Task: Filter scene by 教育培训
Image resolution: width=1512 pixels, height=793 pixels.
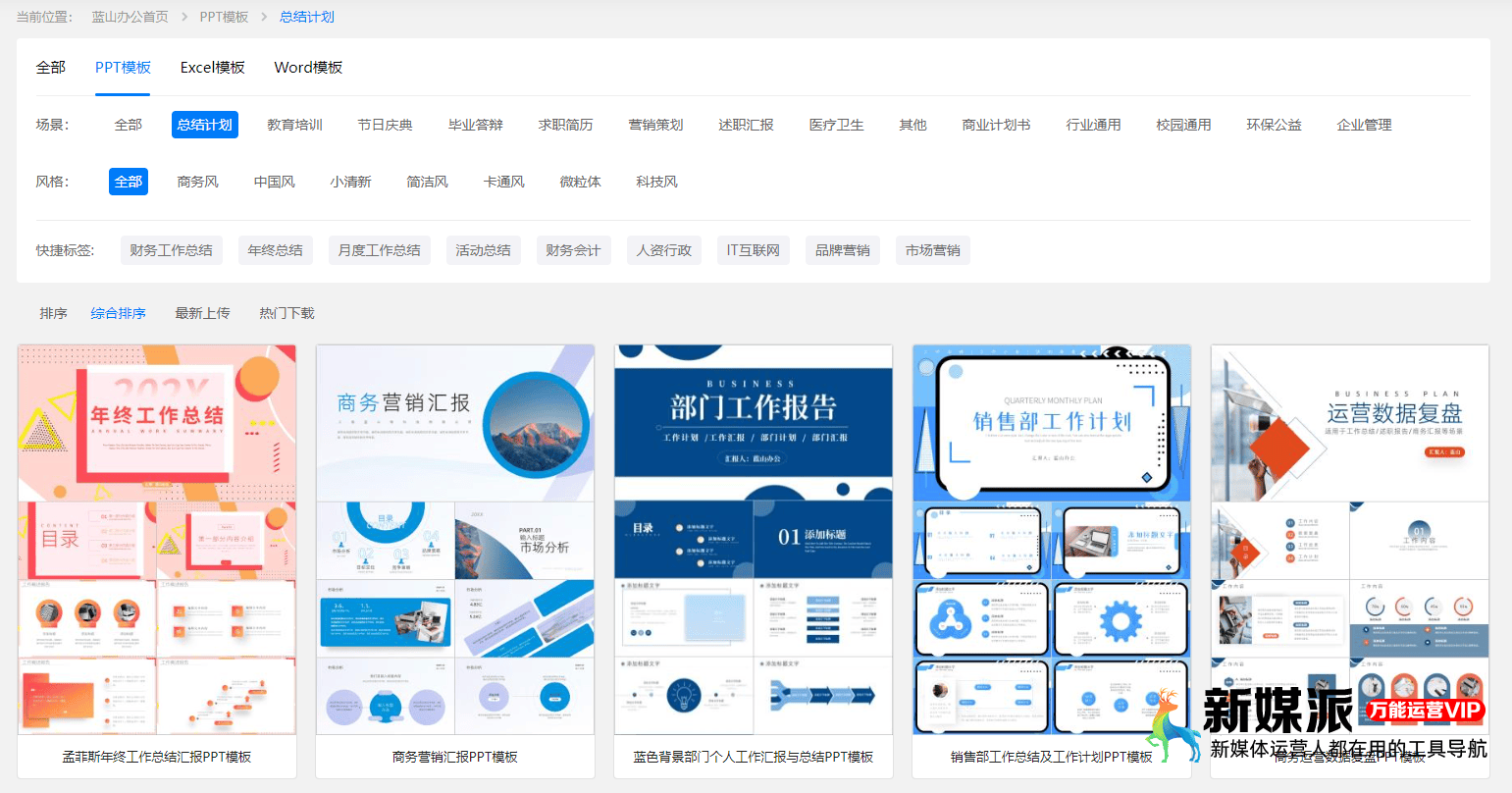Action: tap(294, 125)
